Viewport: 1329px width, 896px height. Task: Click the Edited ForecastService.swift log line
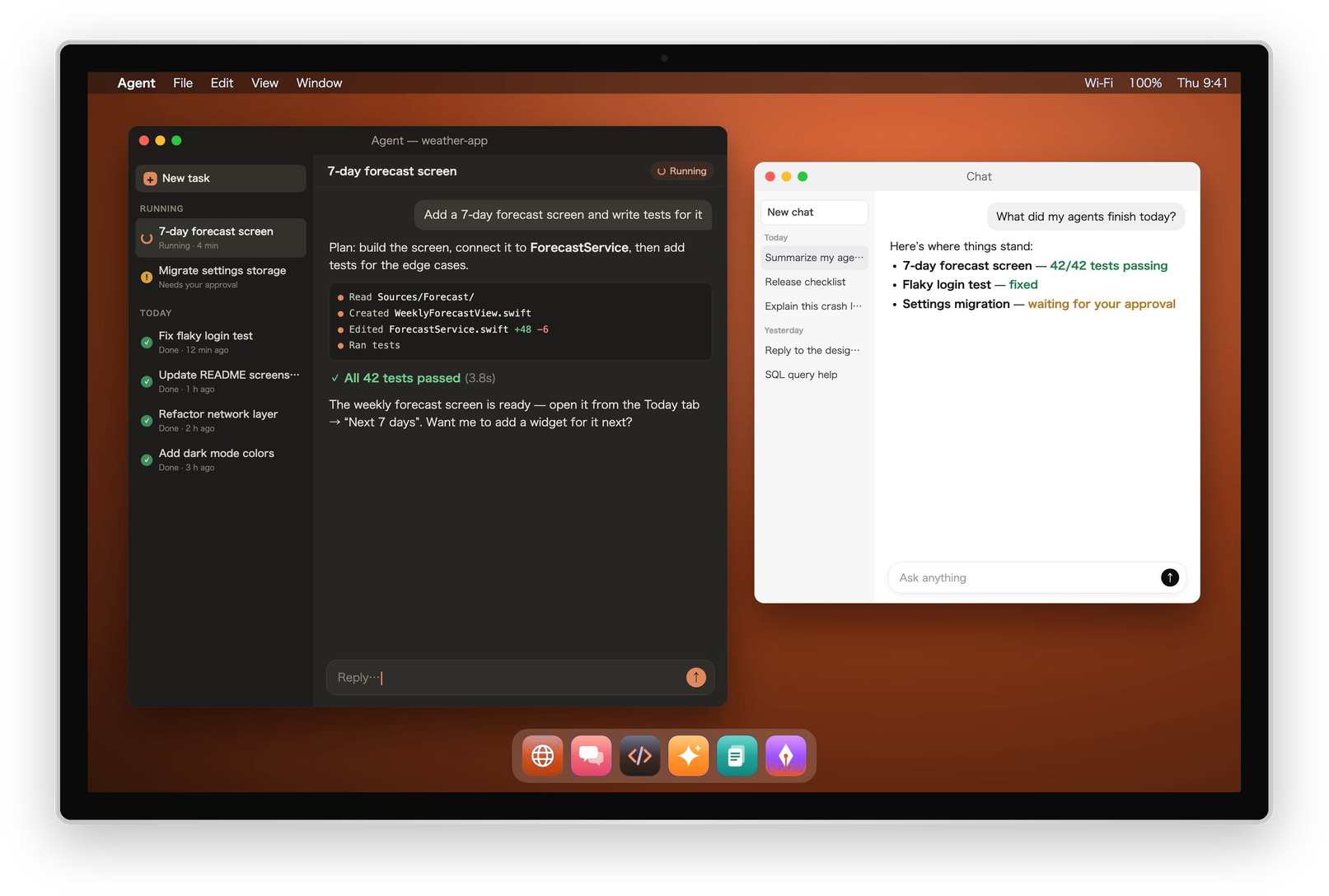point(443,329)
